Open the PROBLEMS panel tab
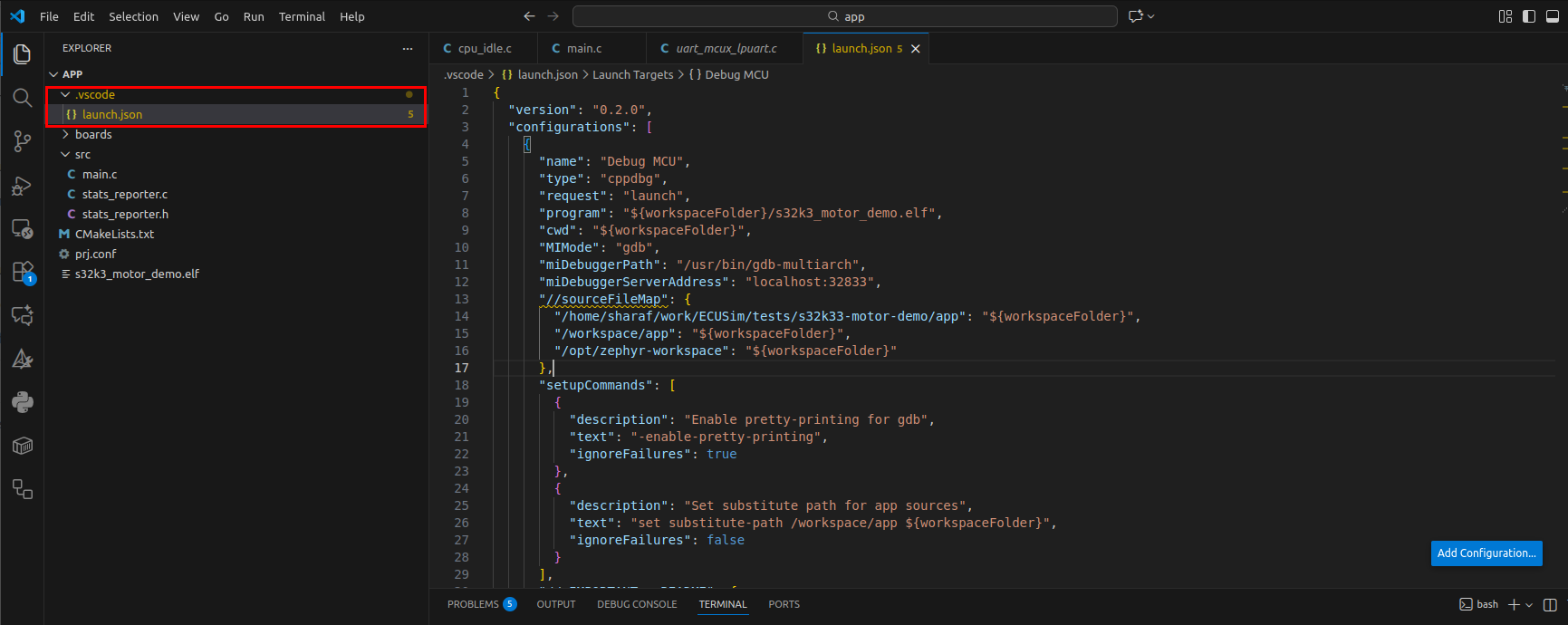This screenshot has width=1568, height=625. click(482, 604)
